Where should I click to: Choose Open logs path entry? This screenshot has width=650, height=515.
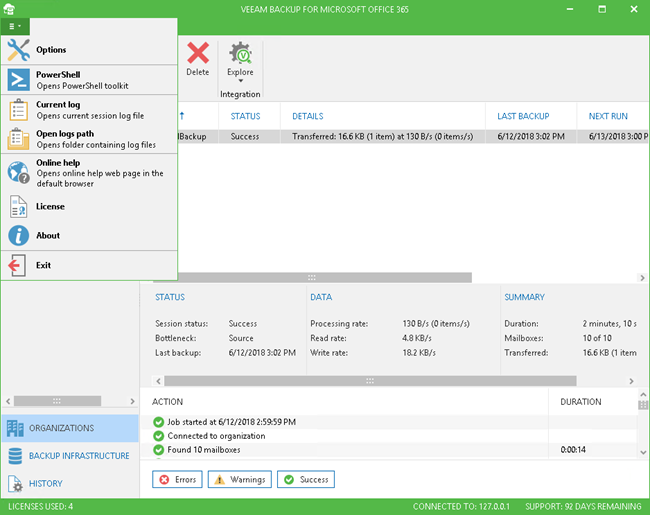pos(89,139)
